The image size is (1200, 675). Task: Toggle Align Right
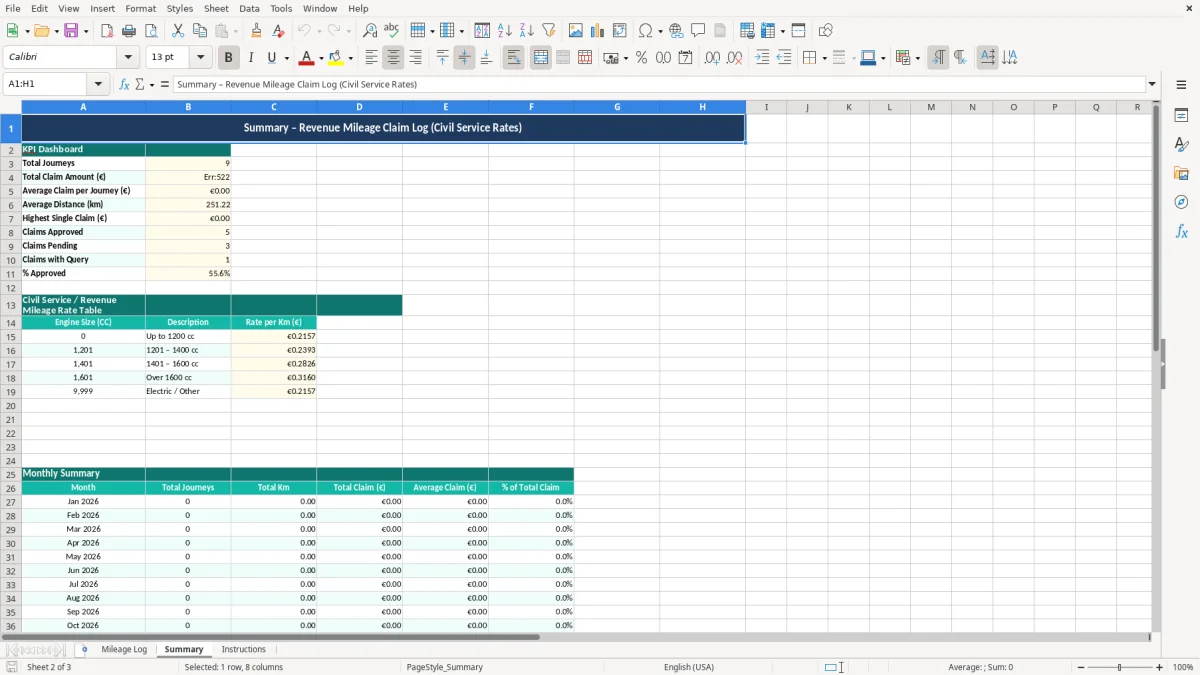(415, 58)
